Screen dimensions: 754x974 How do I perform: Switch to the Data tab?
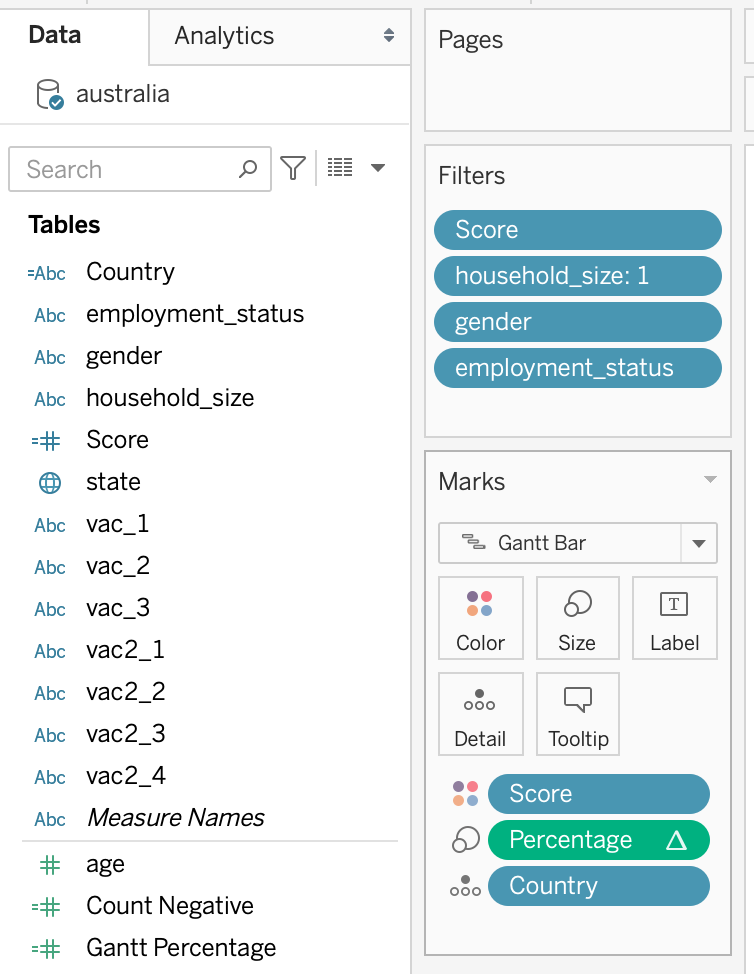55,35
